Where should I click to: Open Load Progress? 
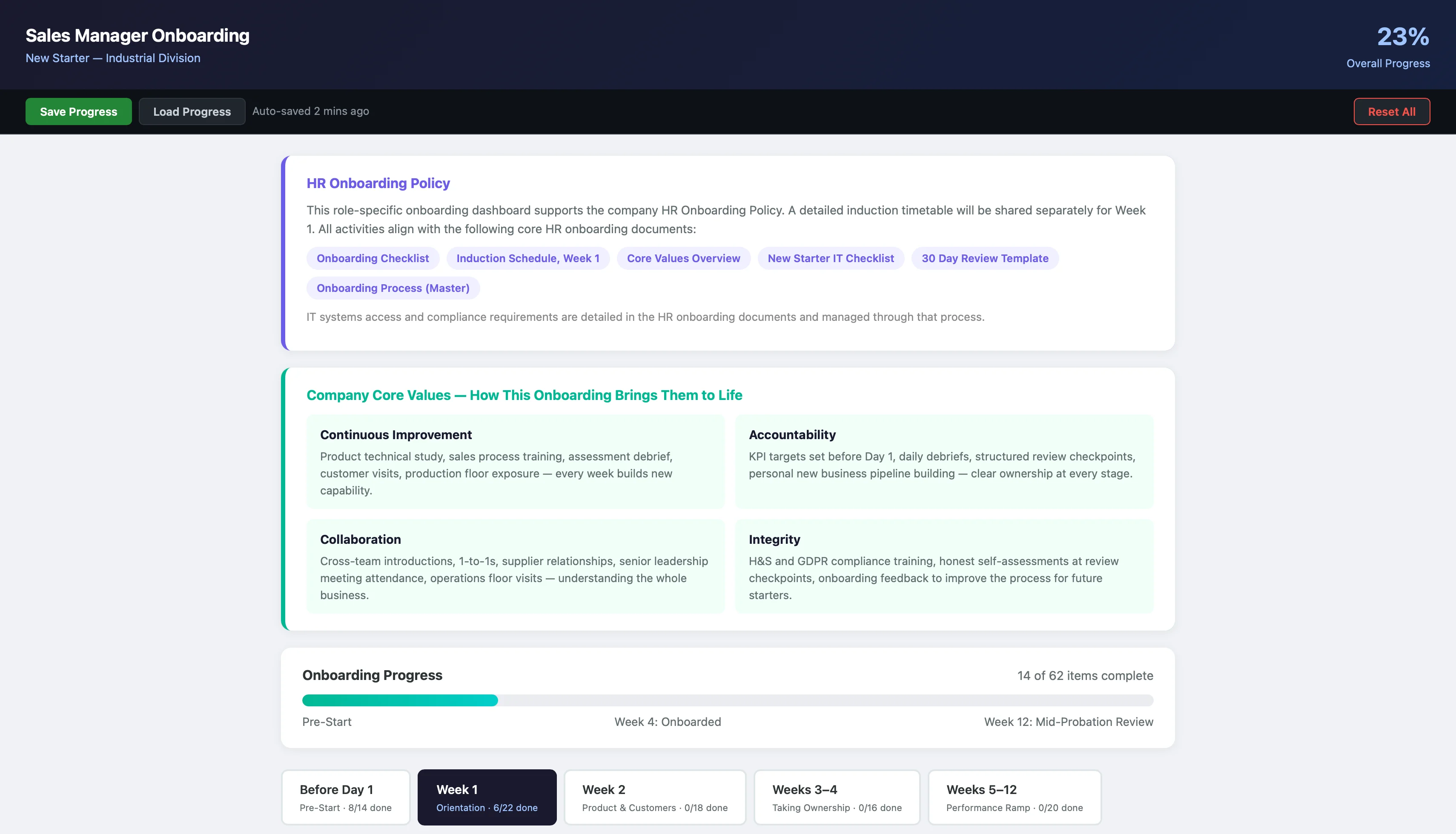[x=192, y=111]
